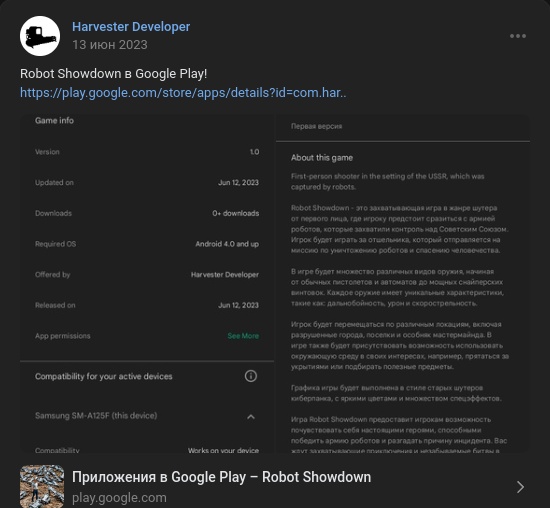Open the Harvester Developer author name link
Viewport: 550px width, 508px height.
131,27
